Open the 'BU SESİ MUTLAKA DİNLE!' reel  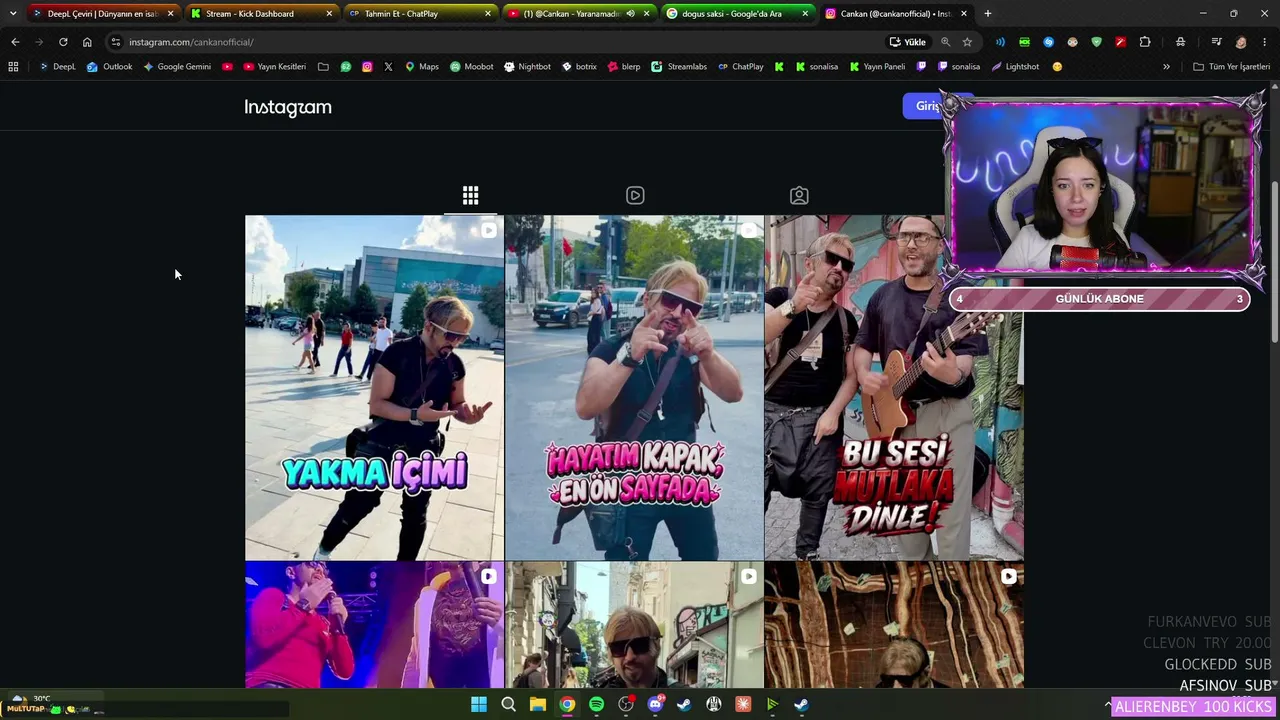894,388
